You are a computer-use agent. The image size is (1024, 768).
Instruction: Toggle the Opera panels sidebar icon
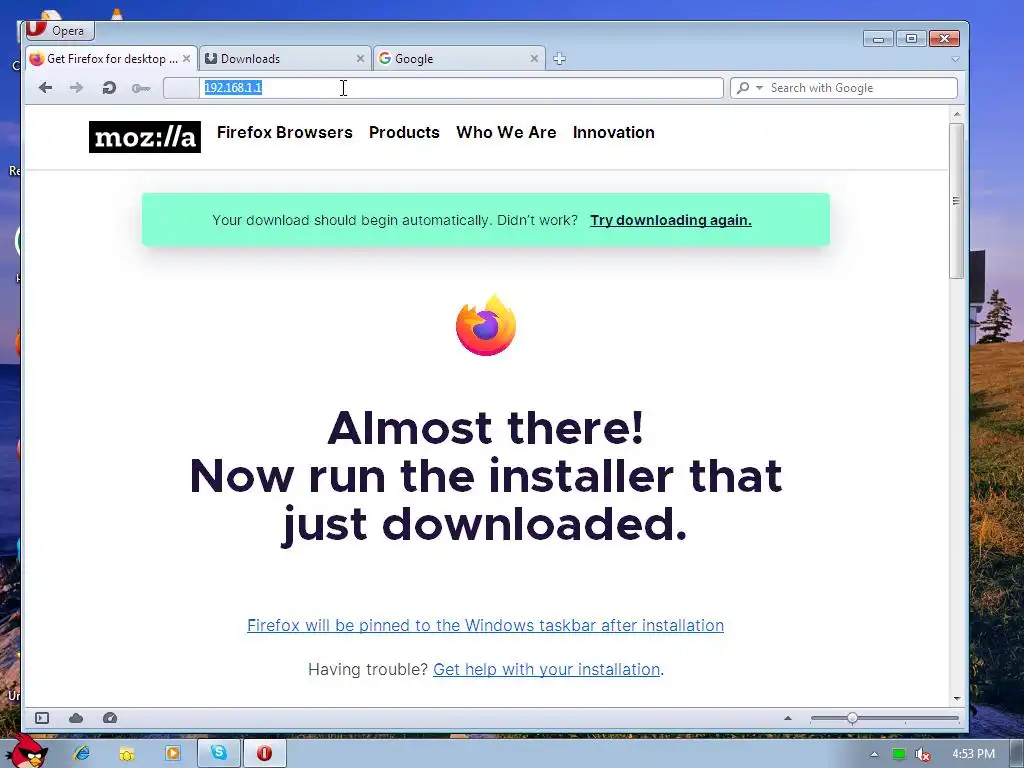coord(42,718)
